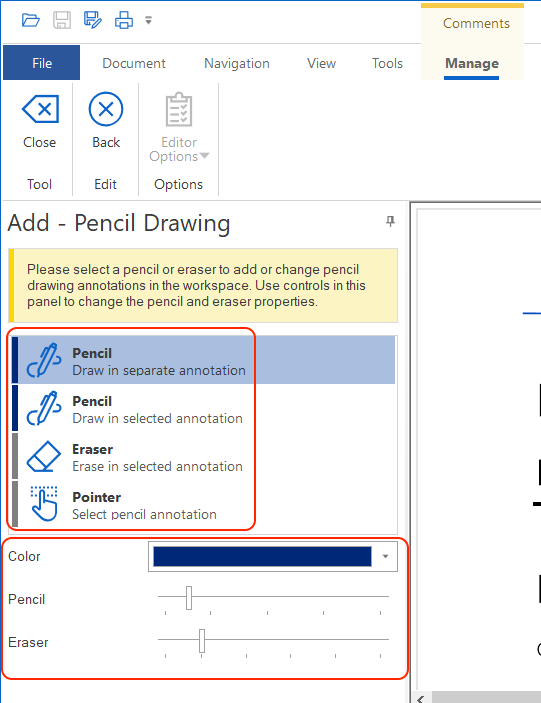Select Pencil draw in selected annotation
Image resolution: width=541 pixels, height=703 pixels.
click(x=203, y=408)
